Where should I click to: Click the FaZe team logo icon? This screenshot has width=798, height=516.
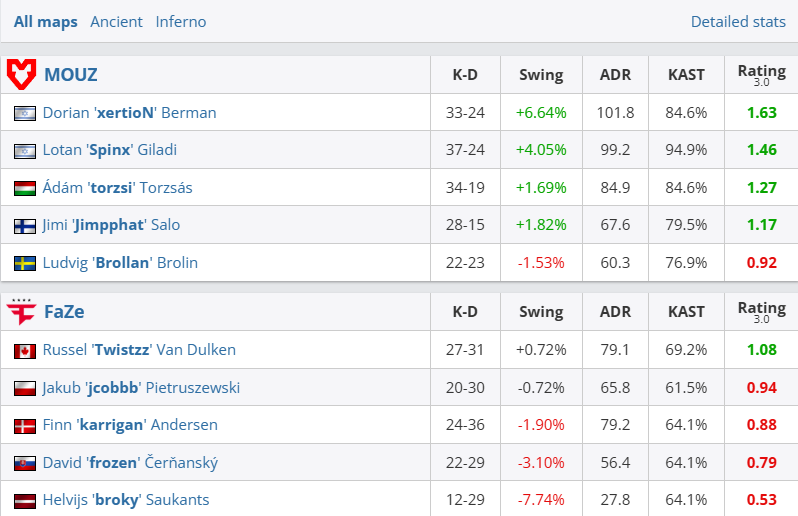point(21,311)
